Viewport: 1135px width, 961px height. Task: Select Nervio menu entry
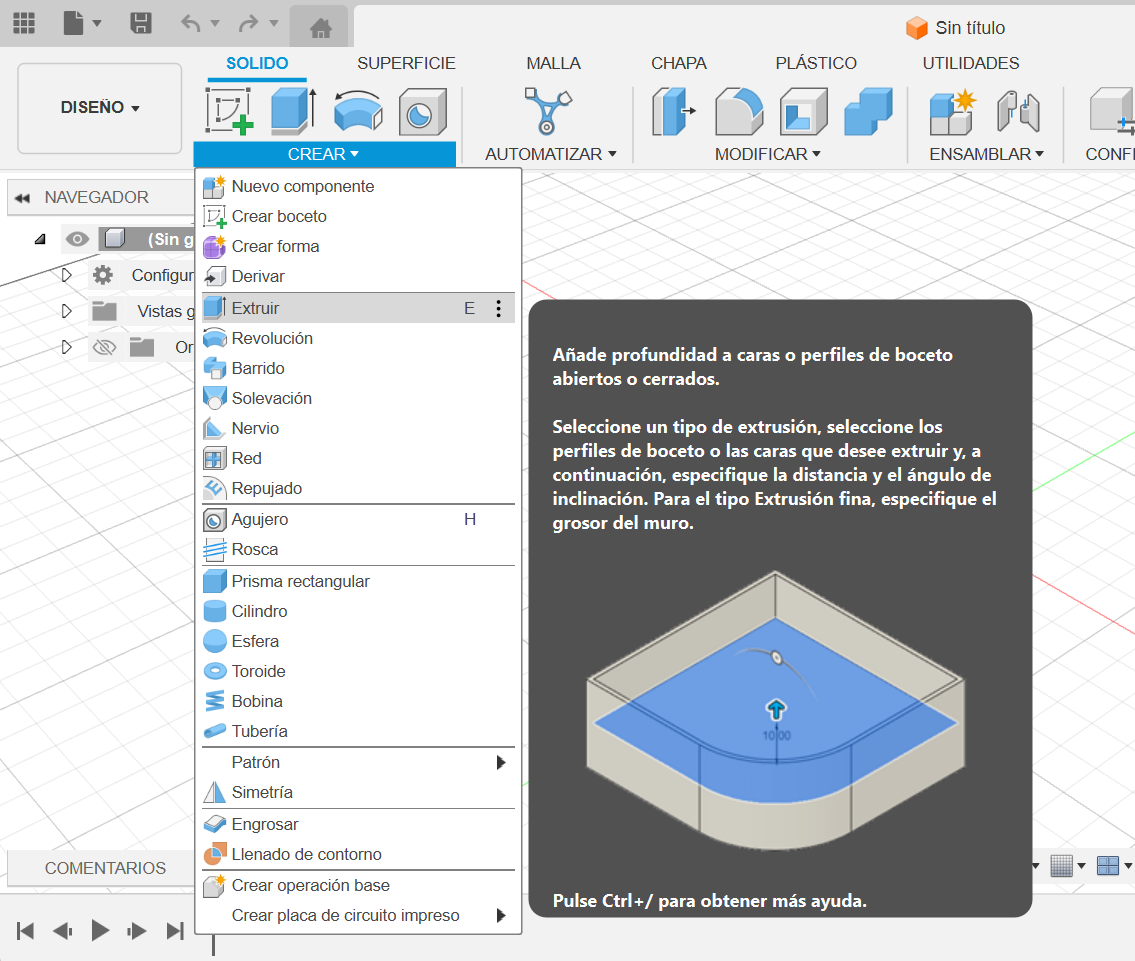tap(358, 428)
